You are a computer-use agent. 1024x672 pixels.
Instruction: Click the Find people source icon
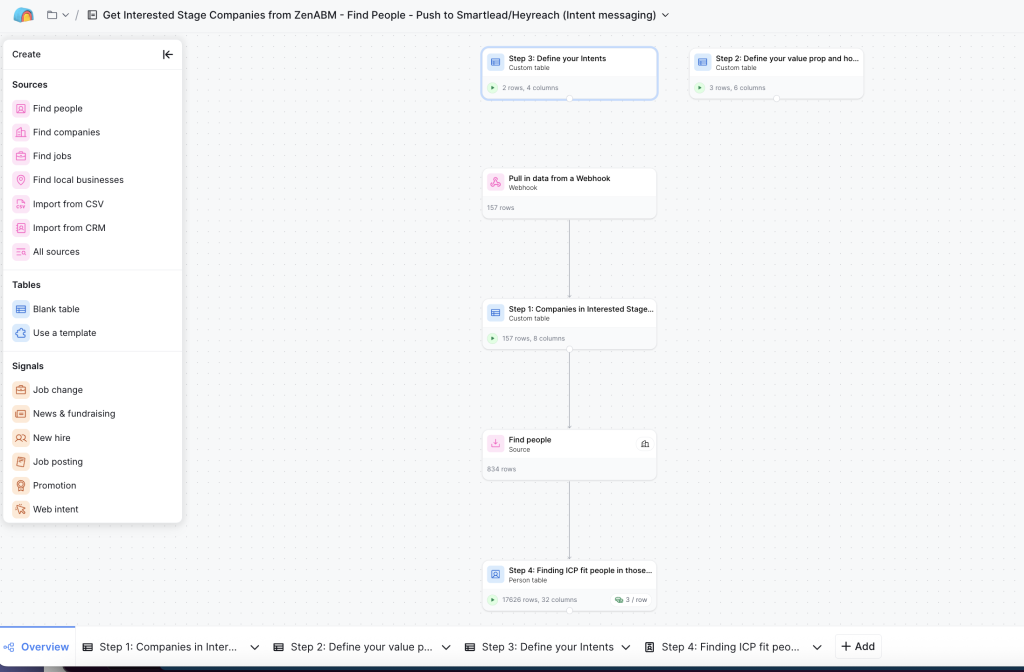21,108
